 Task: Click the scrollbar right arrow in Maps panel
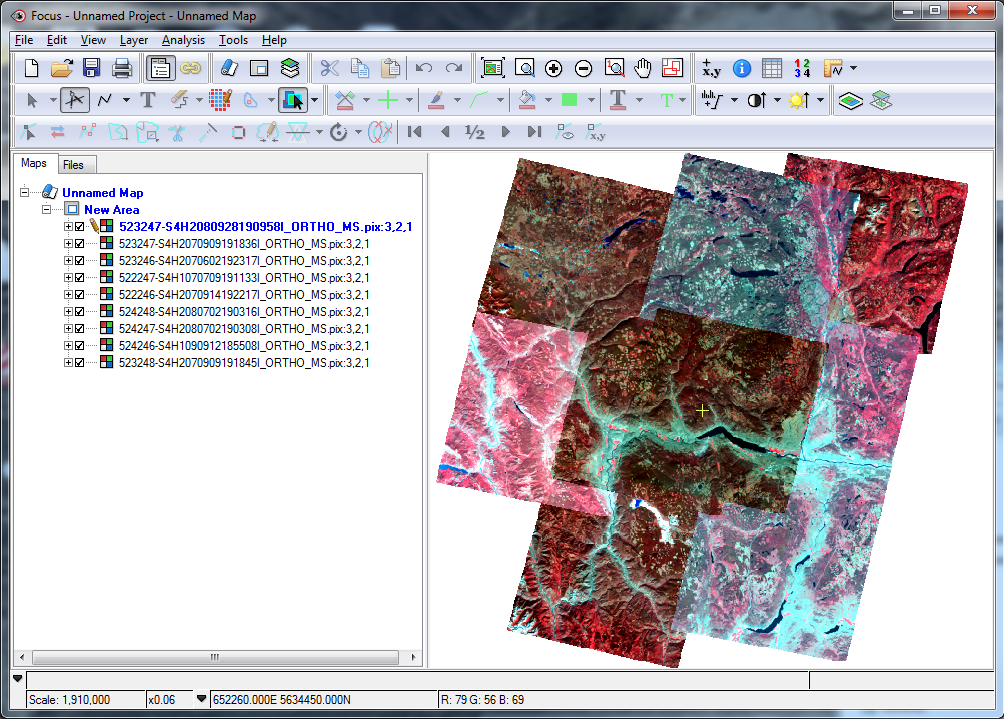click(x=413, y=657)
